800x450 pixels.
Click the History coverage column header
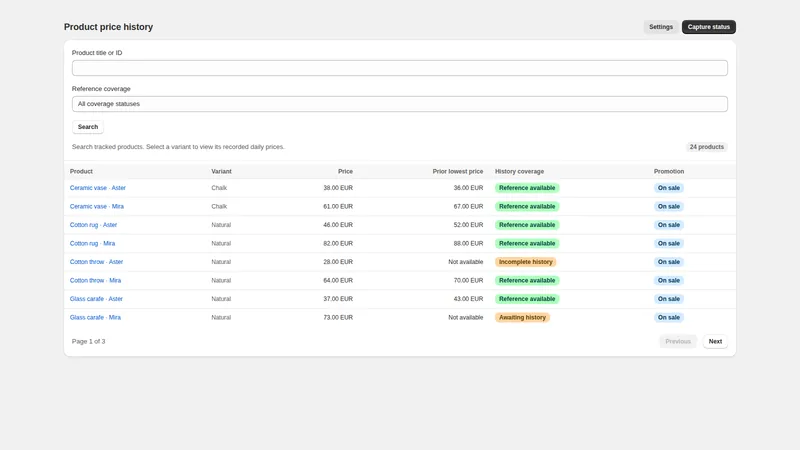(x=519, y=171)
